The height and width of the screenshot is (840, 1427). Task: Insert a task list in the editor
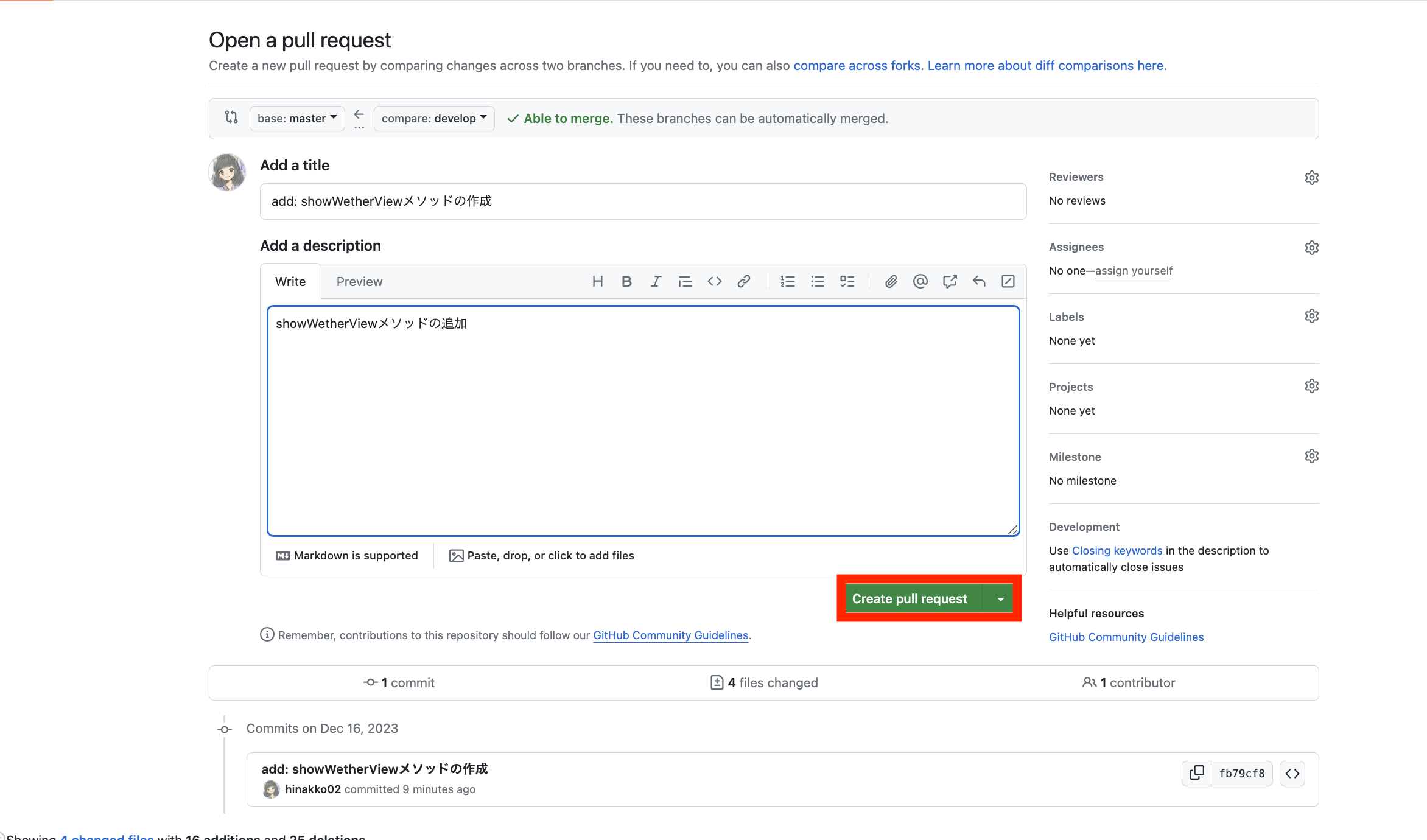pyautogui.click(x=847, y=281)
